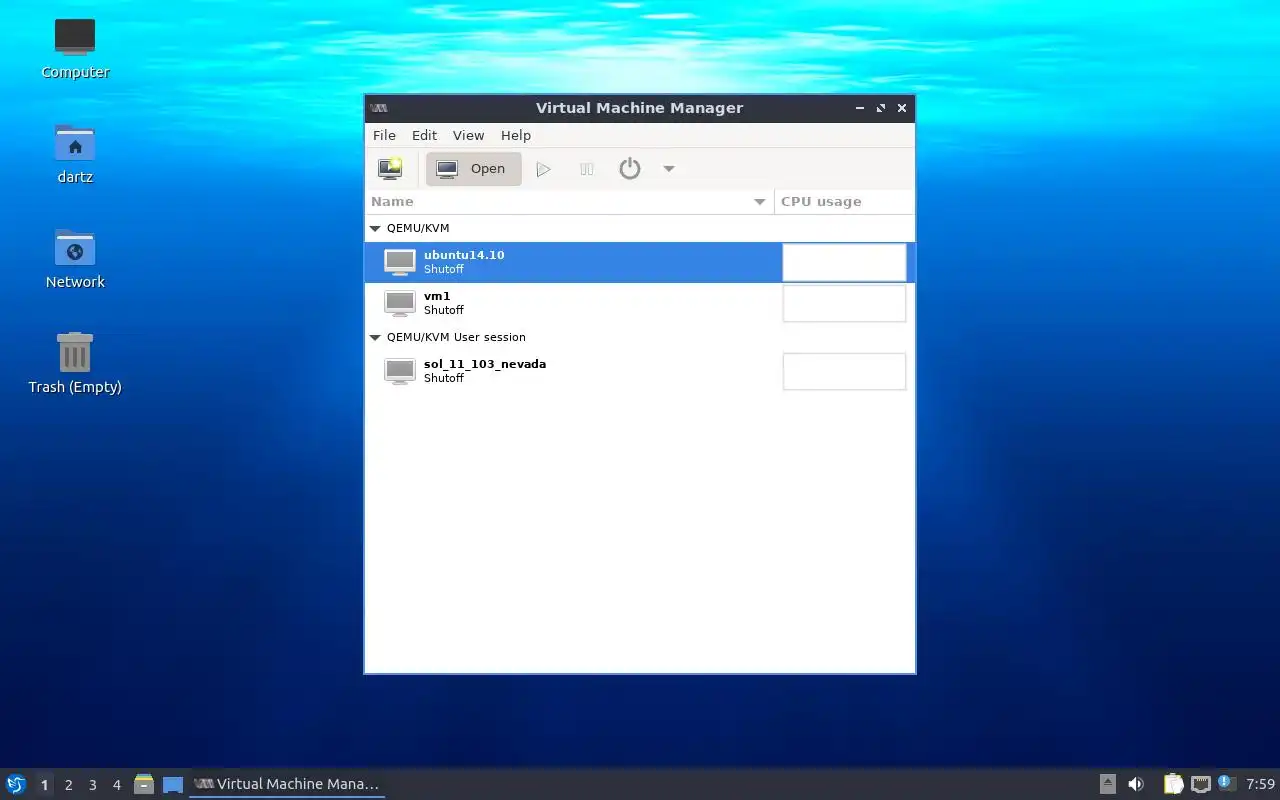The width and height of the screenshot is (1280, 800).
Task: Open the Edit menu
Action: (424, 135)
